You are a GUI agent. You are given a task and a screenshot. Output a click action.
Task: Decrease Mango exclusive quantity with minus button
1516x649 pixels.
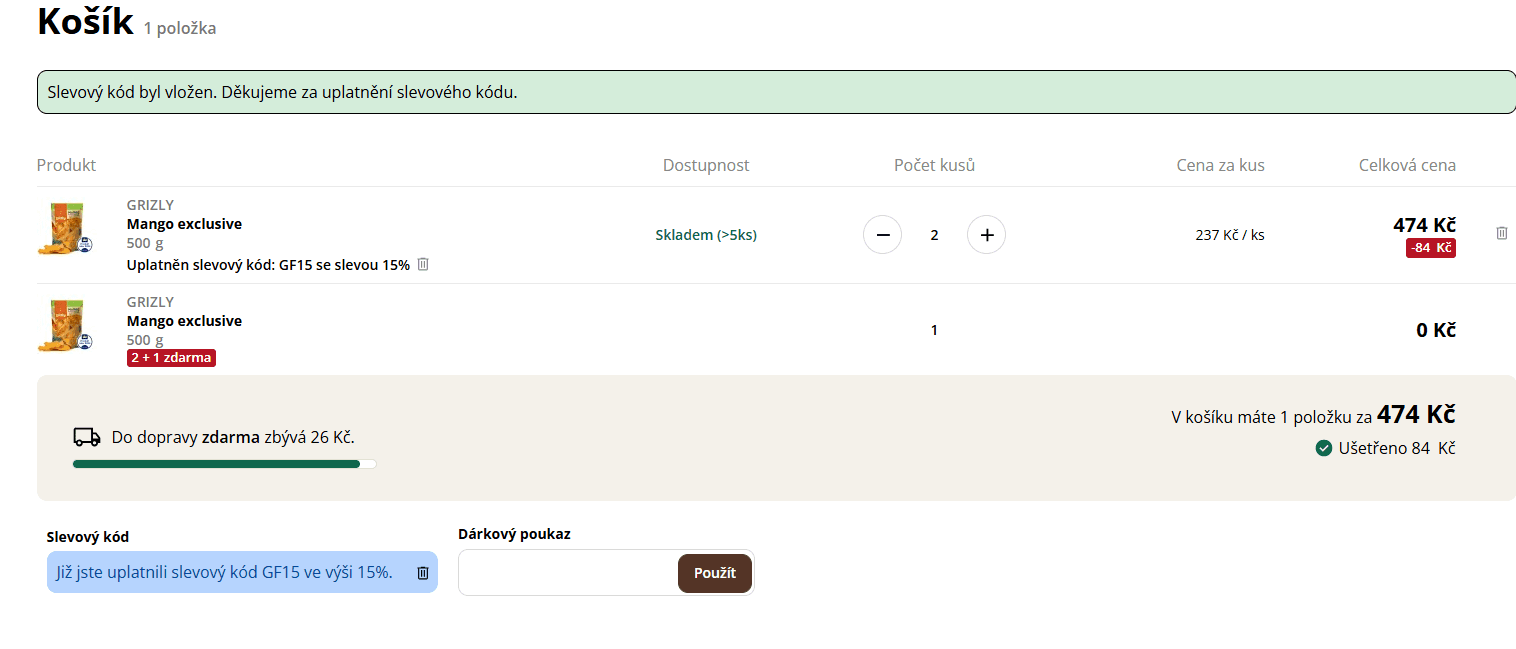tap(882, 235)
